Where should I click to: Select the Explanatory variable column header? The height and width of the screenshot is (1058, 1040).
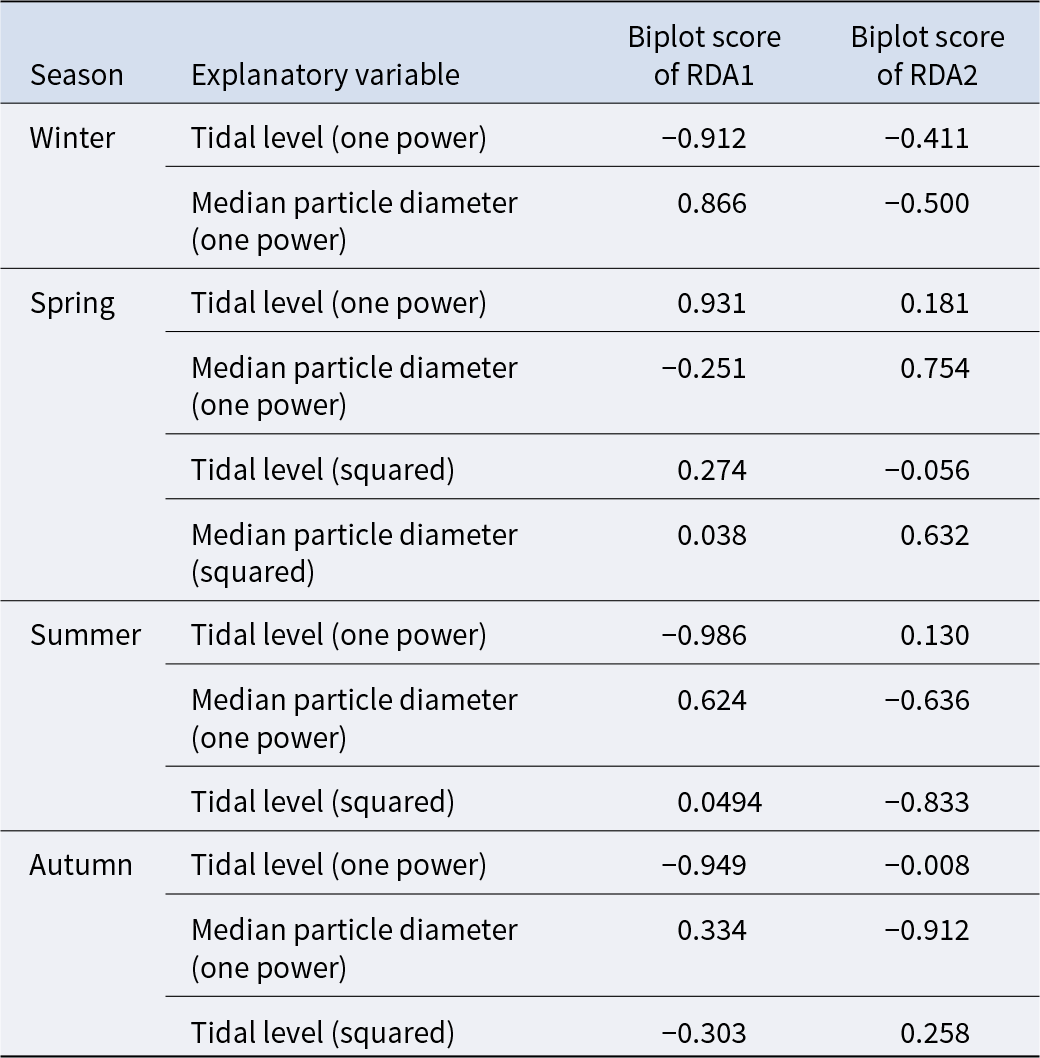[x=325, y=75]
